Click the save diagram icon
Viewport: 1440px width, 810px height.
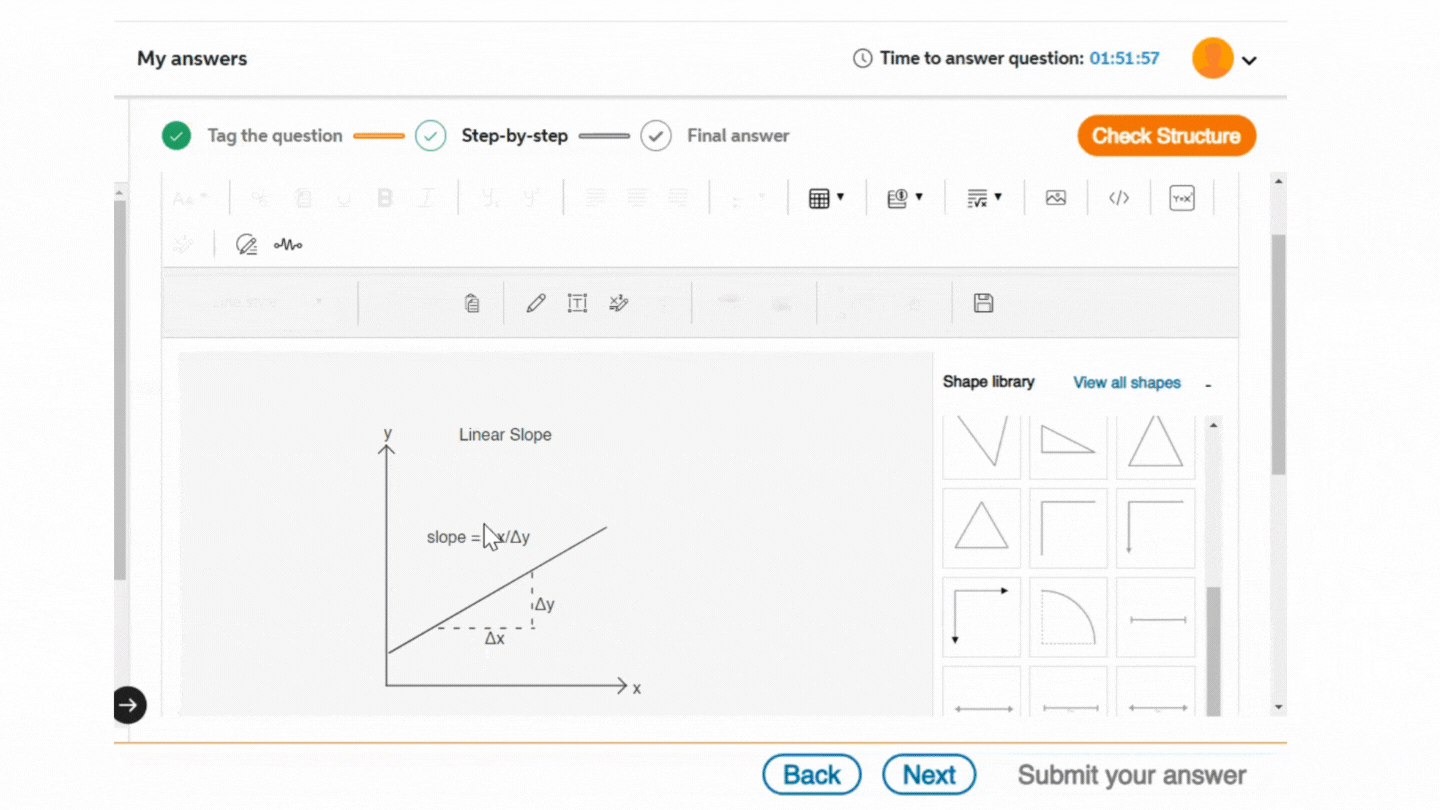point(983,303)
